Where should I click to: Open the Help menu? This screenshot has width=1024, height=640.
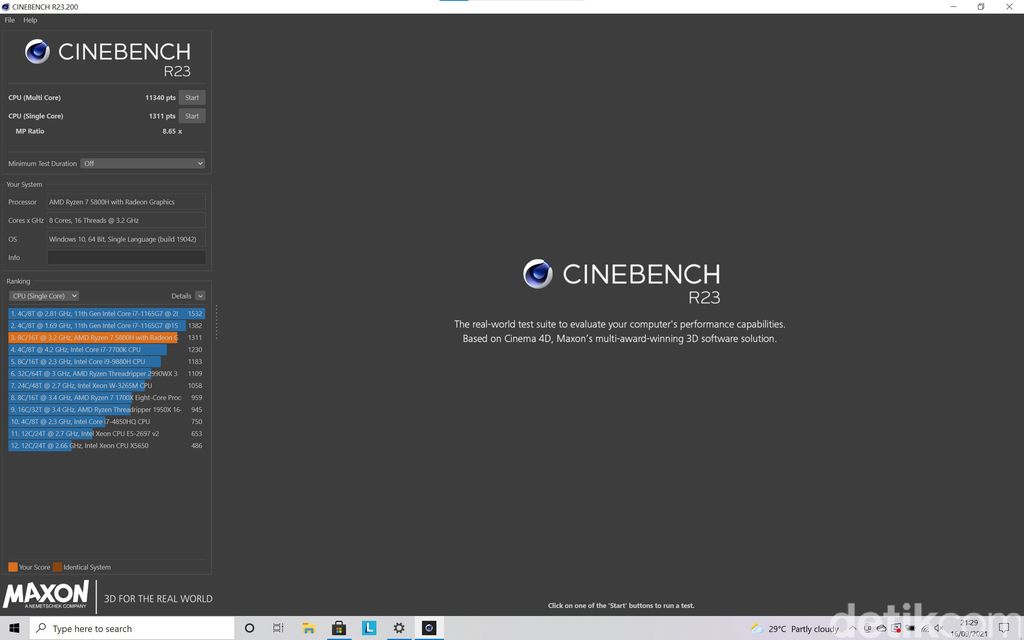pos(30,20)
